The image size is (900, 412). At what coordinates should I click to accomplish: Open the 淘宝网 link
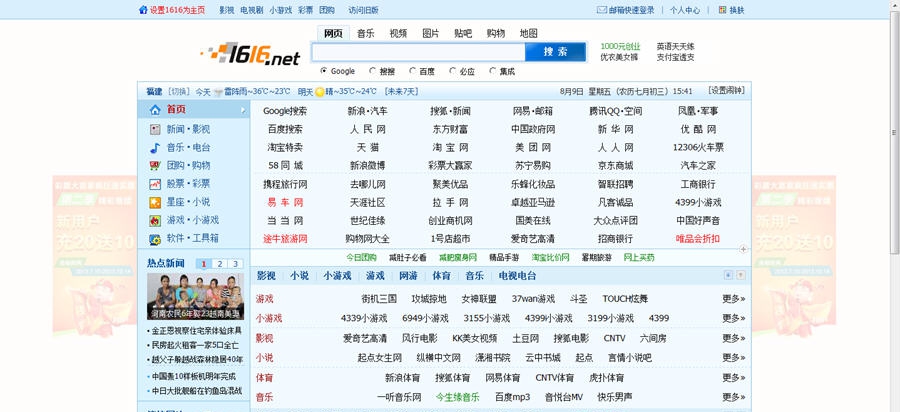pos(451,147)
